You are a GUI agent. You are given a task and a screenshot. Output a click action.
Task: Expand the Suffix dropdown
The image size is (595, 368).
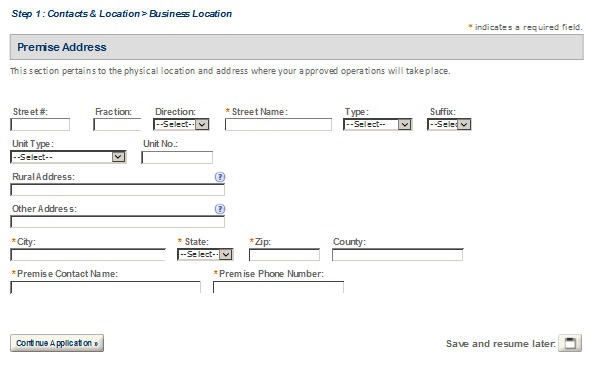tap(449, 124)
